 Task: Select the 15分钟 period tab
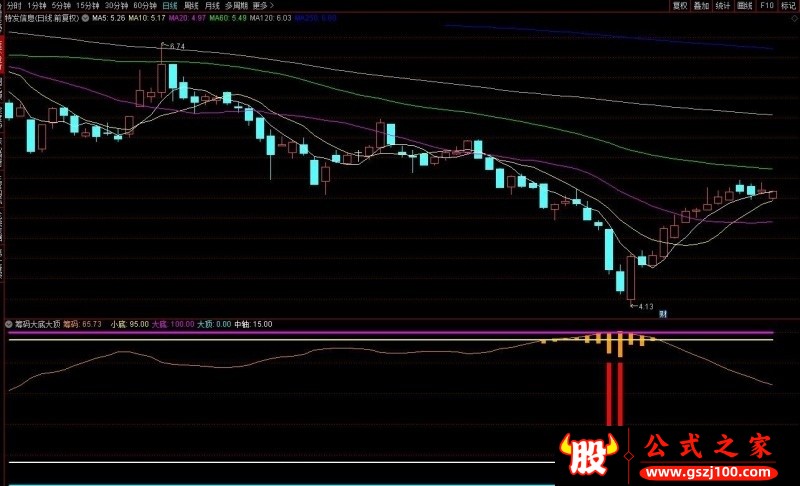pos(88,6)
